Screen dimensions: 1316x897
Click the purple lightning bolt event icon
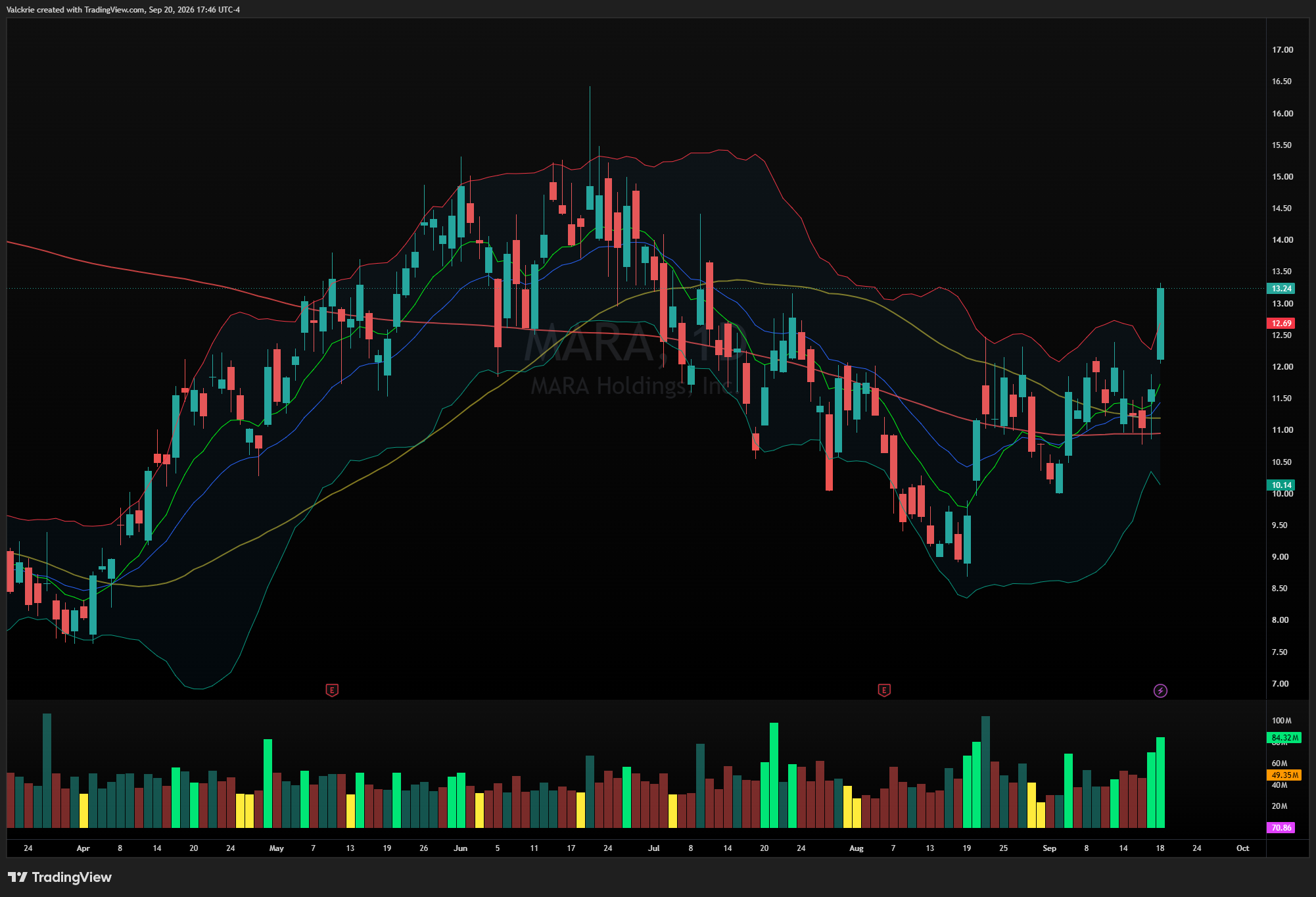(x=1160, y=691)
